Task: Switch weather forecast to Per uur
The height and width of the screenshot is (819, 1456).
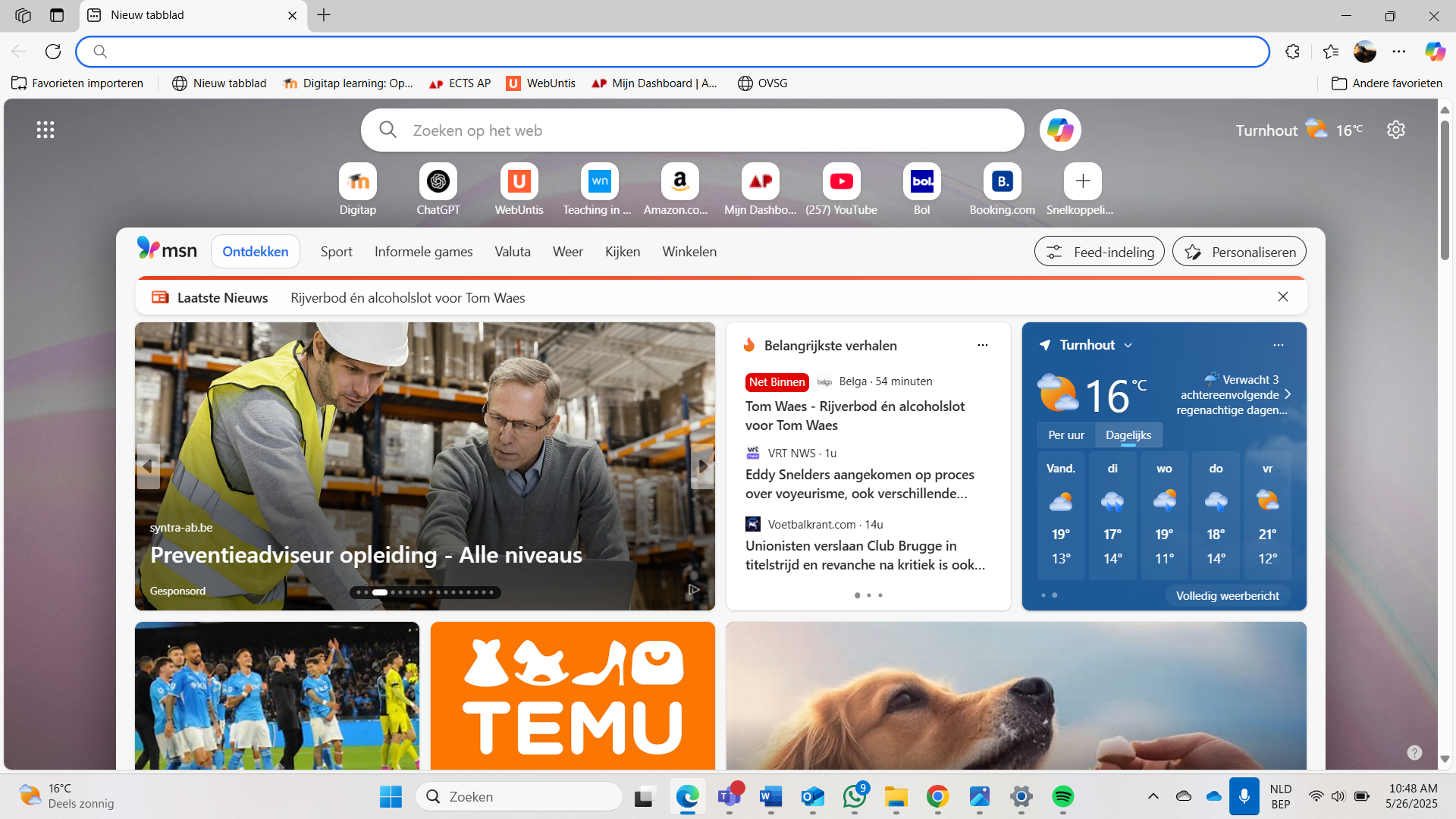Action: click(1066, 435)
